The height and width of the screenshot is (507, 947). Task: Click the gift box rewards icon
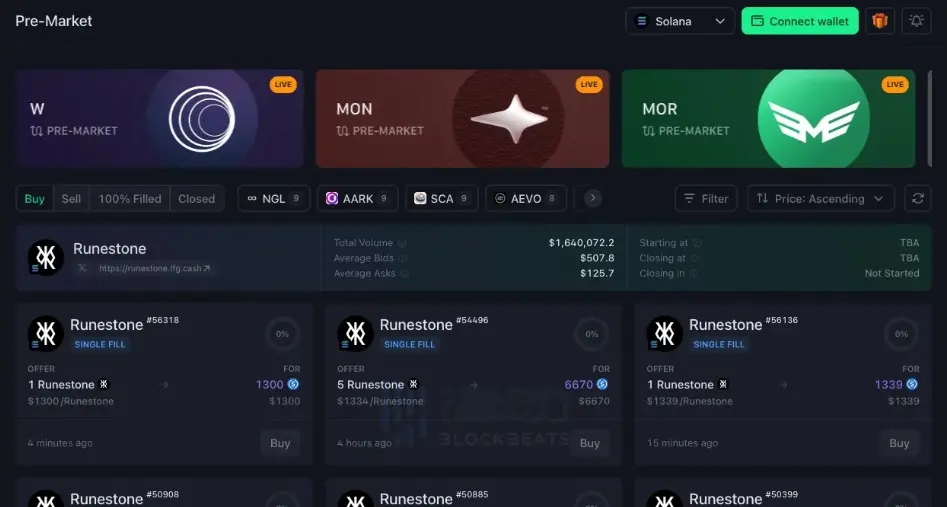click(880, 21)
